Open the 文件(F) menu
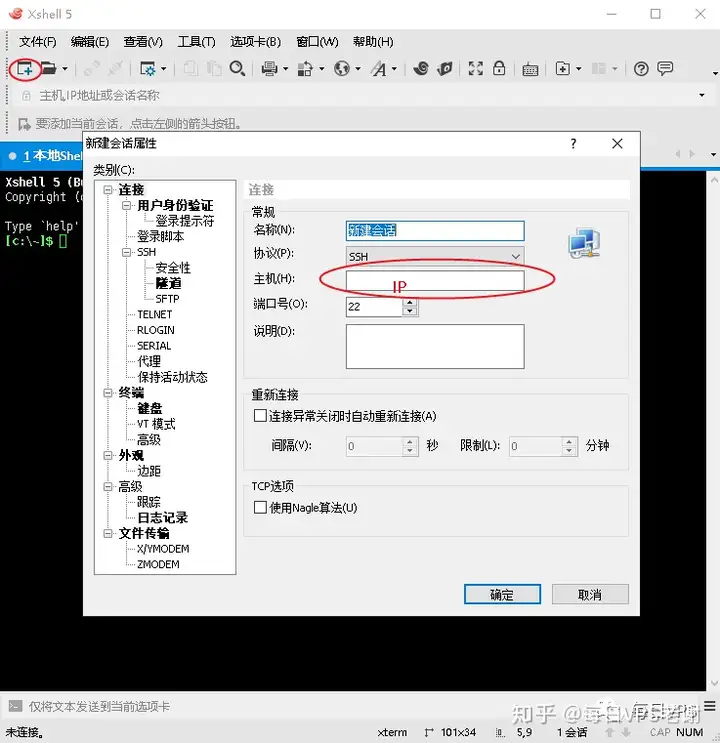This screenshot has height=743, width=720. tap(37, 42)
